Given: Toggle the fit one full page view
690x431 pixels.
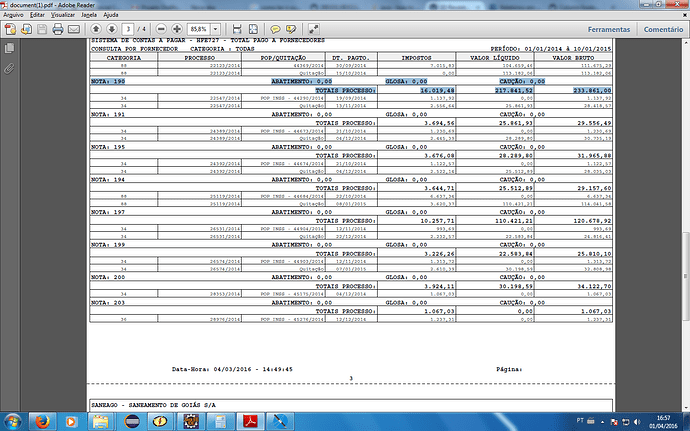Looking at the screenshot, I should tap(253, 29).
